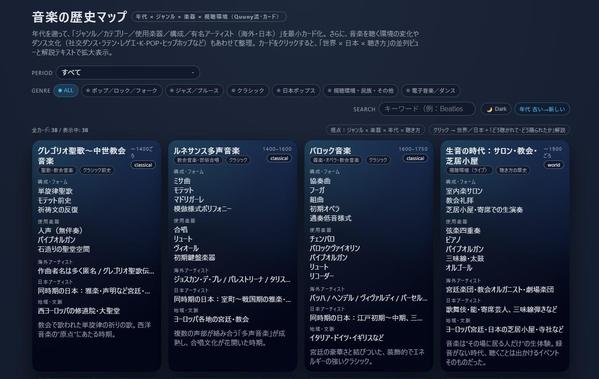This screenshot has width=599, height=379.
Task: Select the ALL genre filter chip
Action: tap(66, 91)
